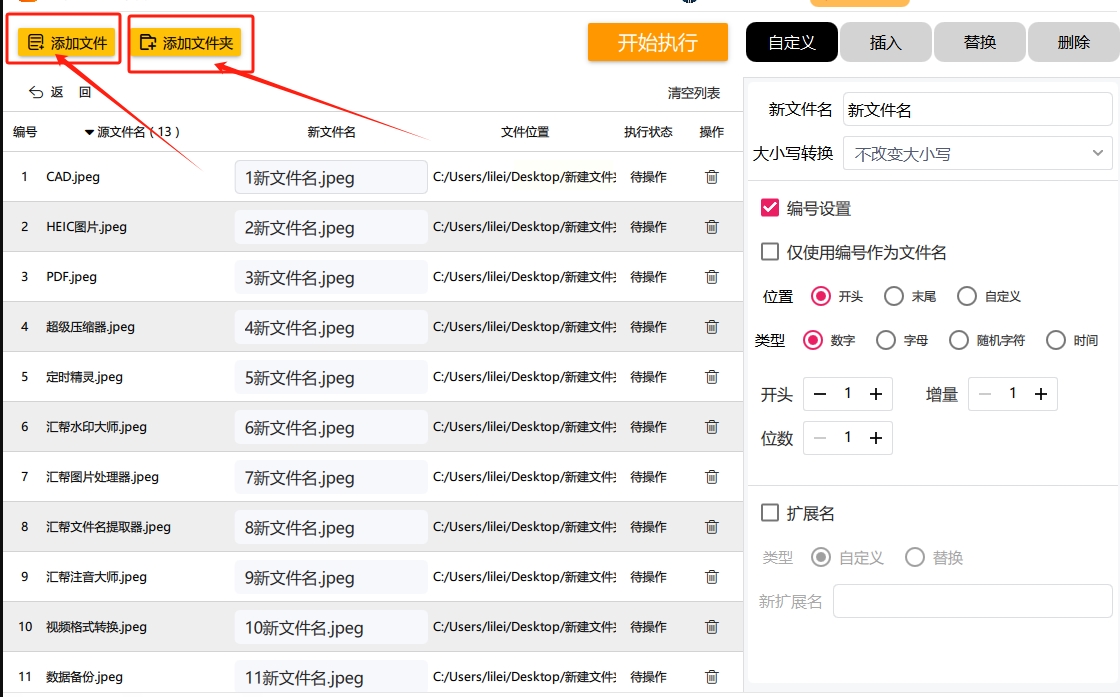Image resolution: width=1120 pixels, height=697 pixels.
Task: Click the return arrow icon 返回
Action: tap(36, 92)
